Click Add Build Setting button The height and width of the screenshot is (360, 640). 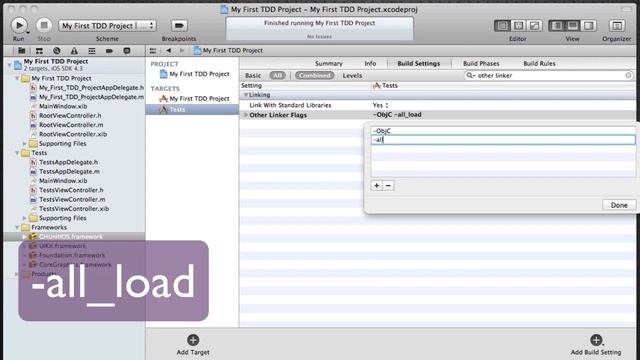[x=596, y=344]
